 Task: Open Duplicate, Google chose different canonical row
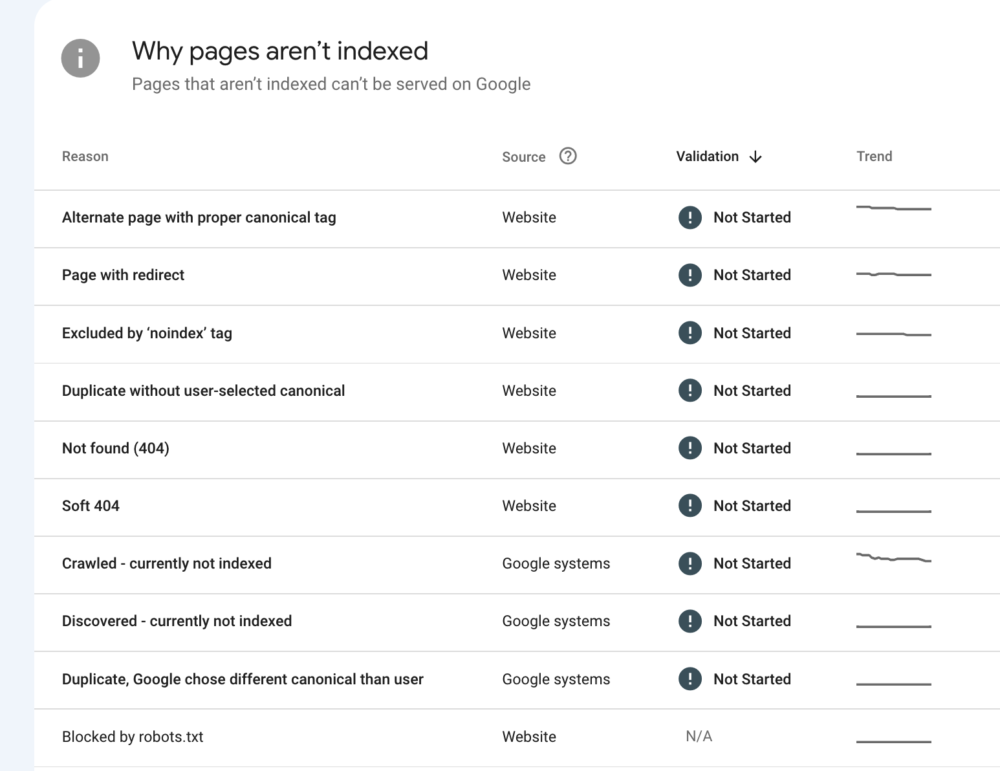242,679
